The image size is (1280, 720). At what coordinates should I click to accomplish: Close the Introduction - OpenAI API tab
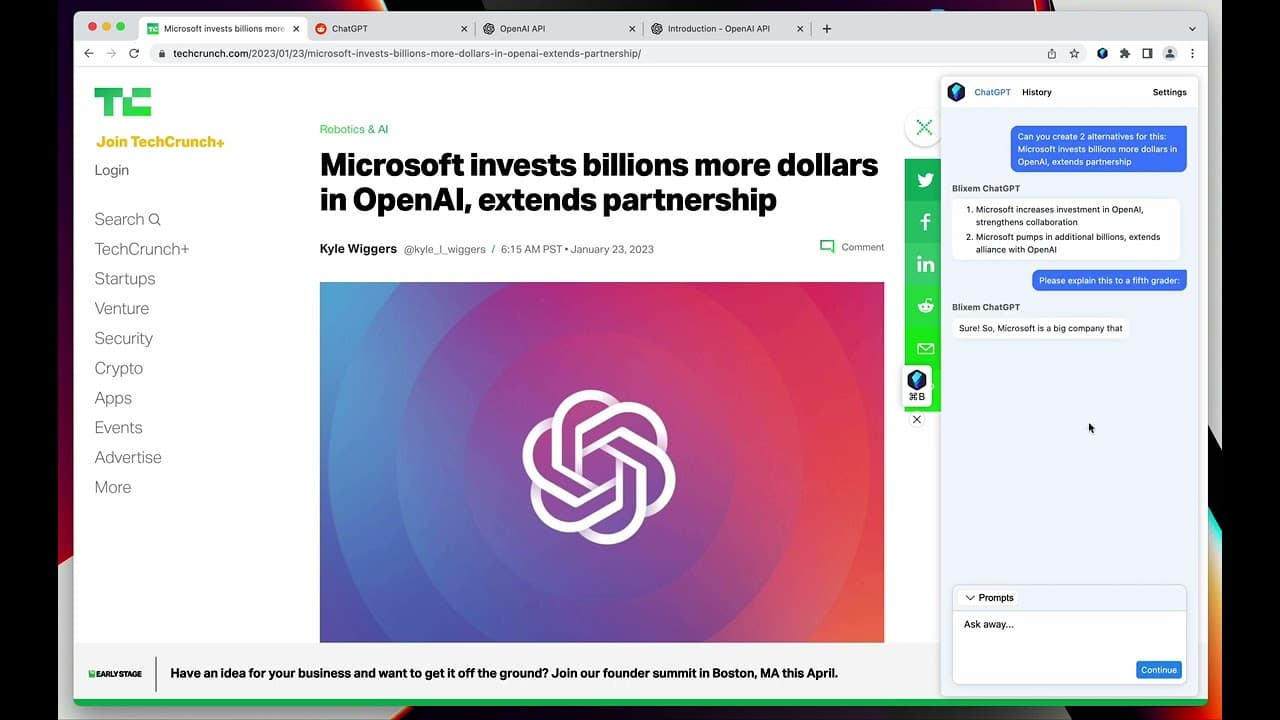click(800, 29)
